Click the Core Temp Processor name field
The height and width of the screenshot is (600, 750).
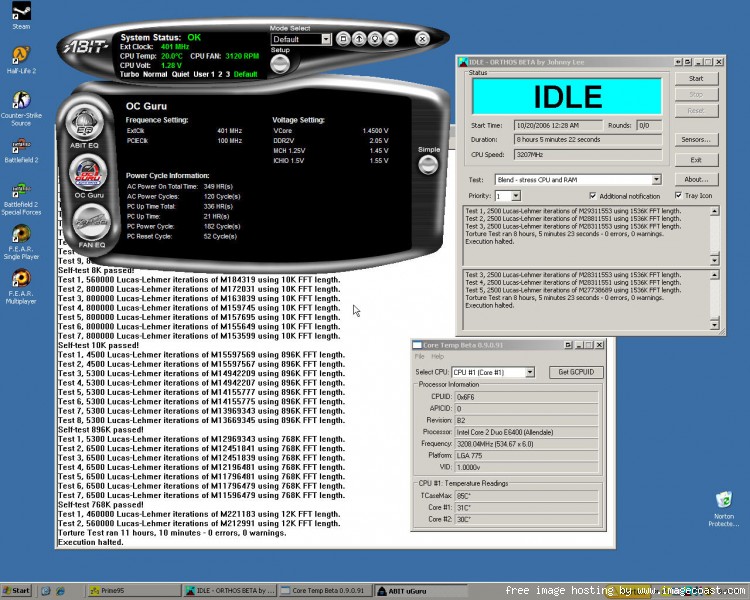click(526, 432)
